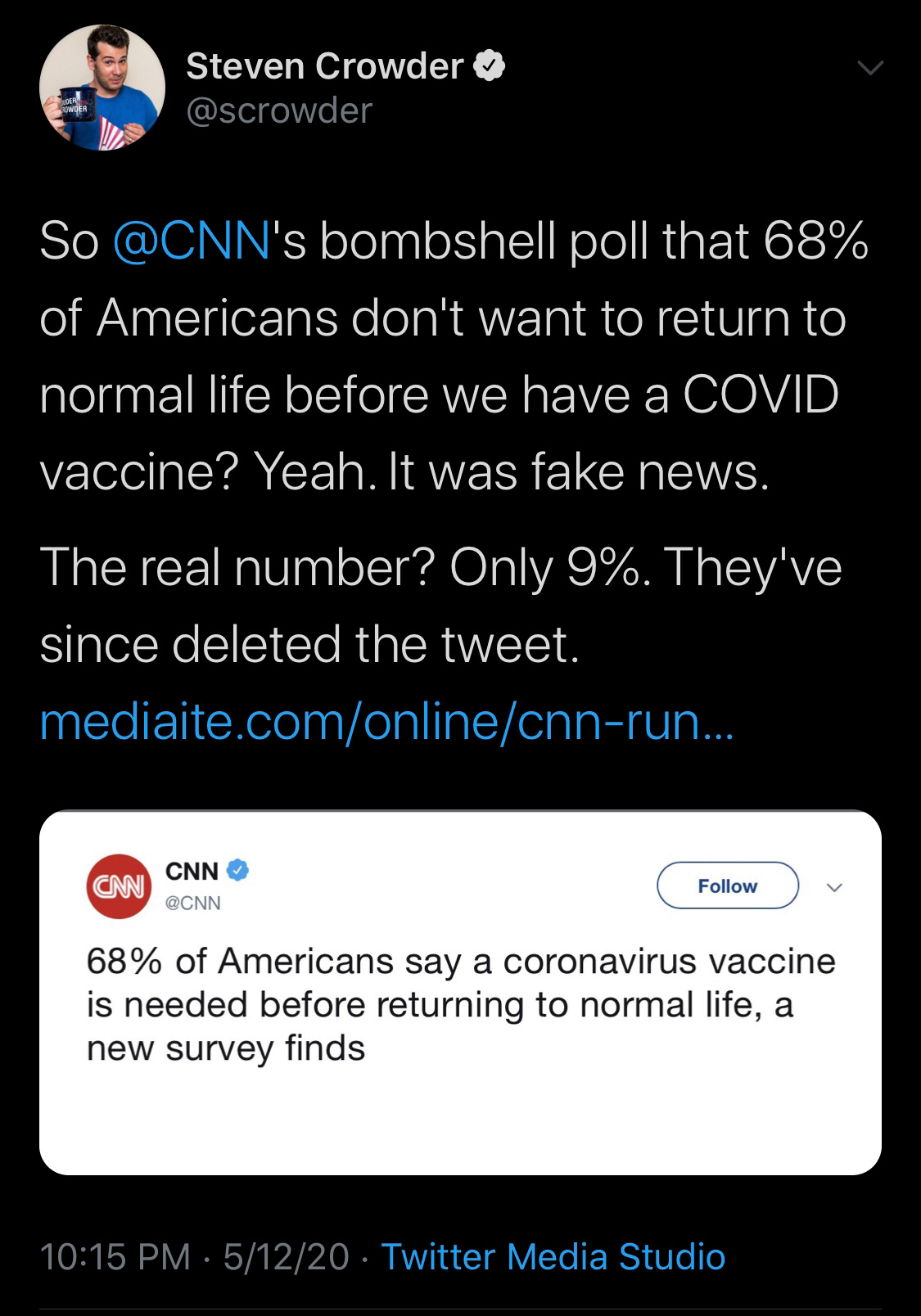Click the Follow button for CNN
The image size is (921, 1316).
728,886
